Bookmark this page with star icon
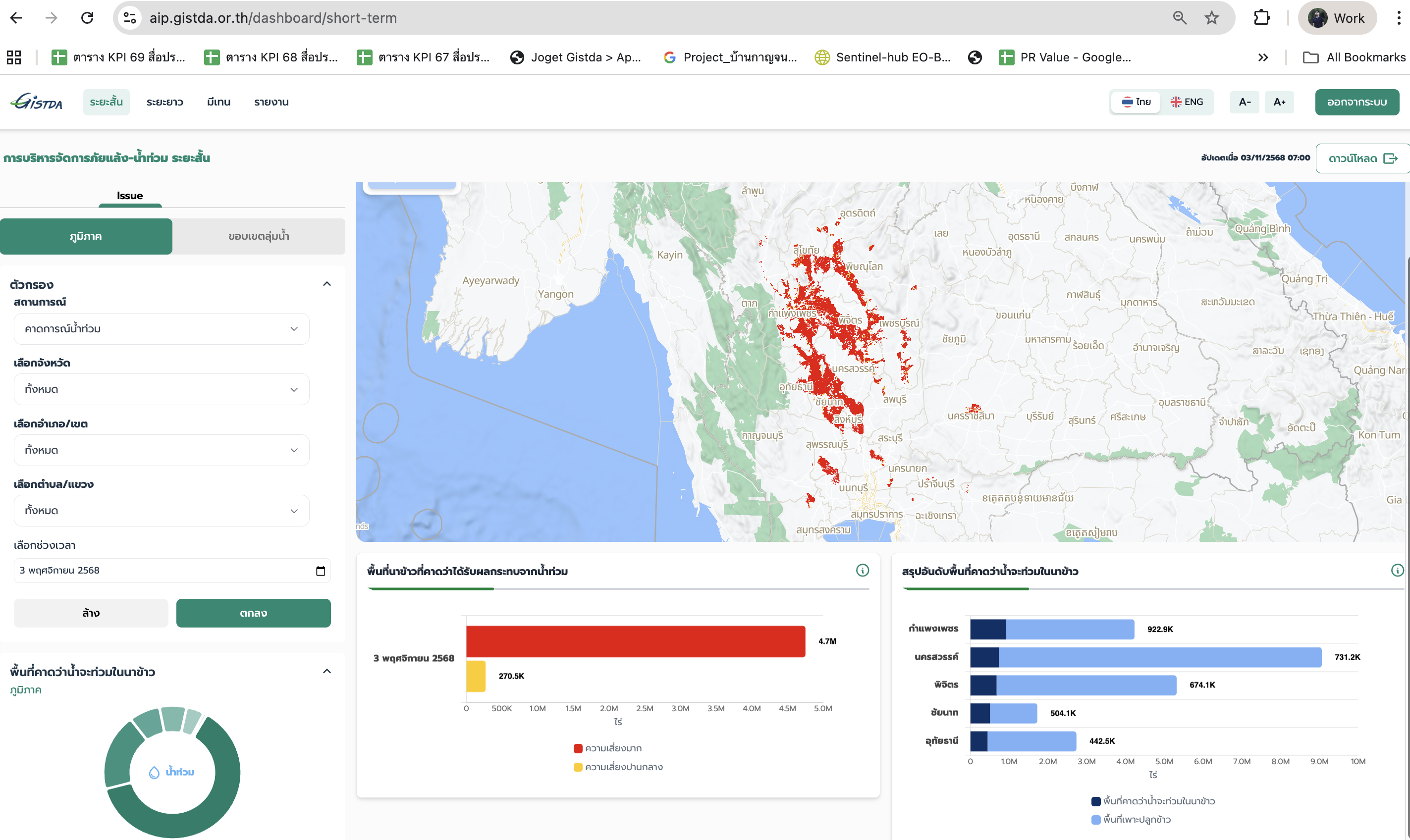This screenshot has width=1410, height=840. point(1211,18)
